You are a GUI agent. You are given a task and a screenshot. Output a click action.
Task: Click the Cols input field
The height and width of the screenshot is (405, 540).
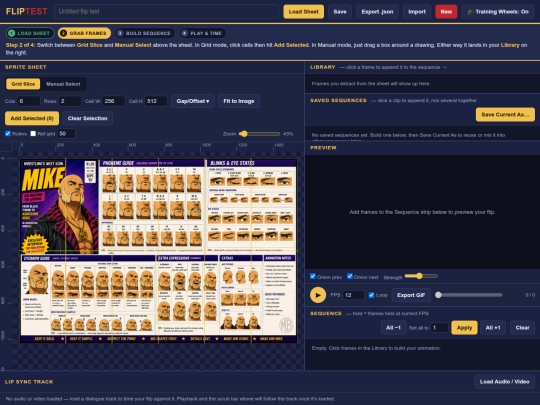point(29,101)
